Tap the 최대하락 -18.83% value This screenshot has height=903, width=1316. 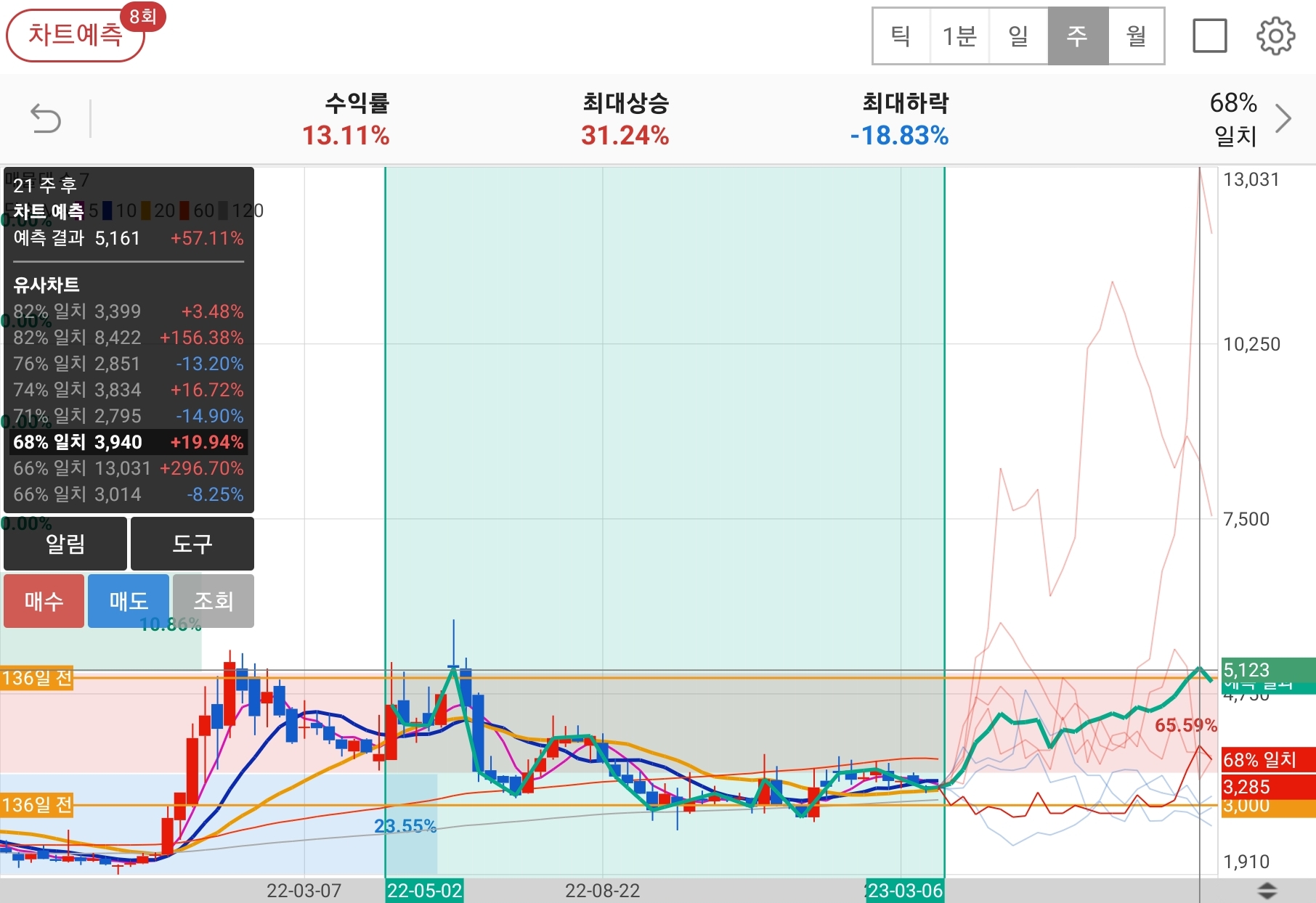899,136
